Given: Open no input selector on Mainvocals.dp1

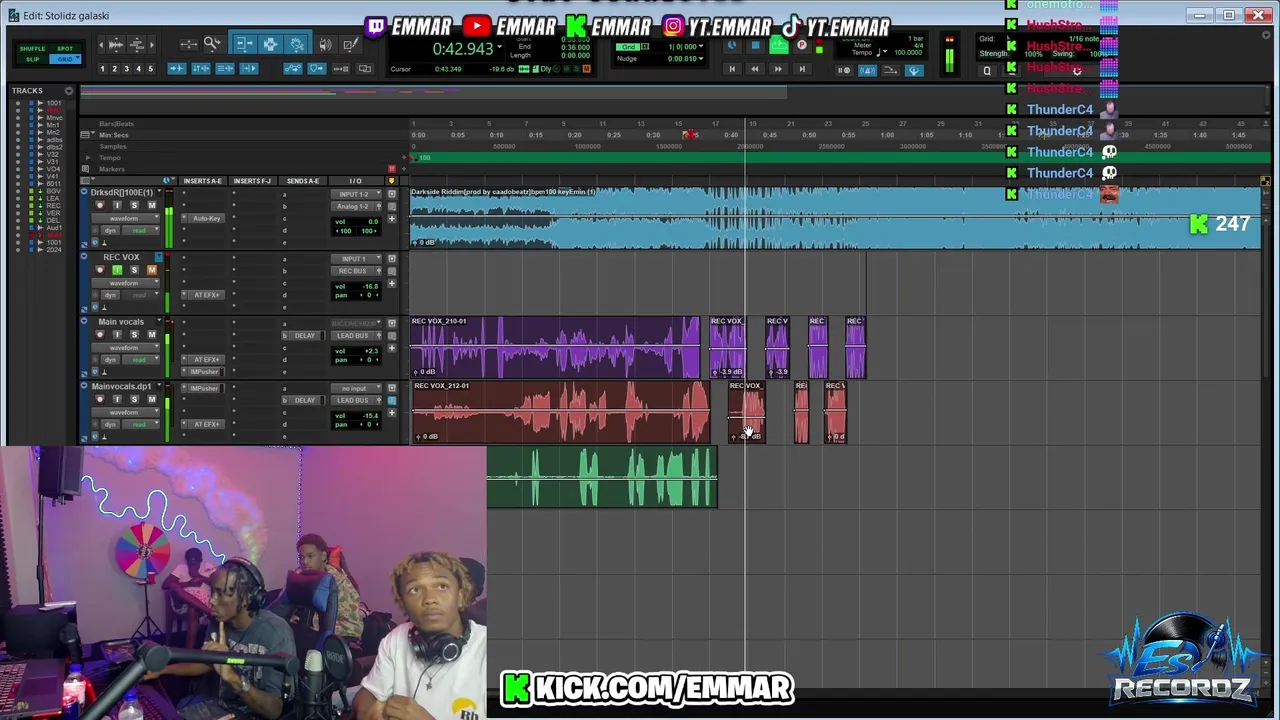Looking at the screenshot, I should (x=354, y=388).
